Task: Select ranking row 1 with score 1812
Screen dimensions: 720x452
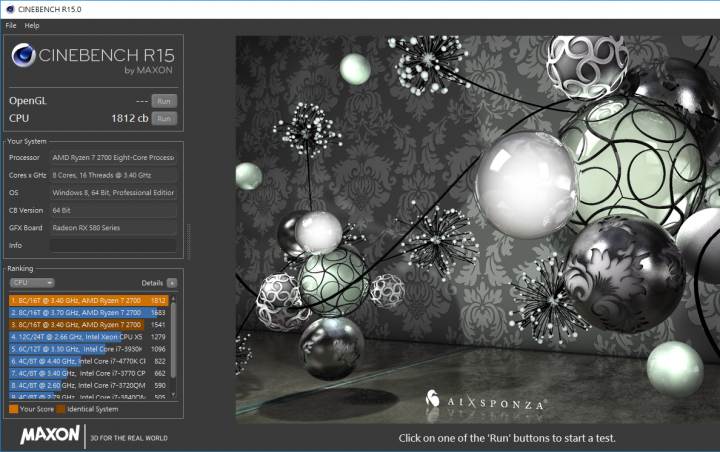Action: [89, 300]
